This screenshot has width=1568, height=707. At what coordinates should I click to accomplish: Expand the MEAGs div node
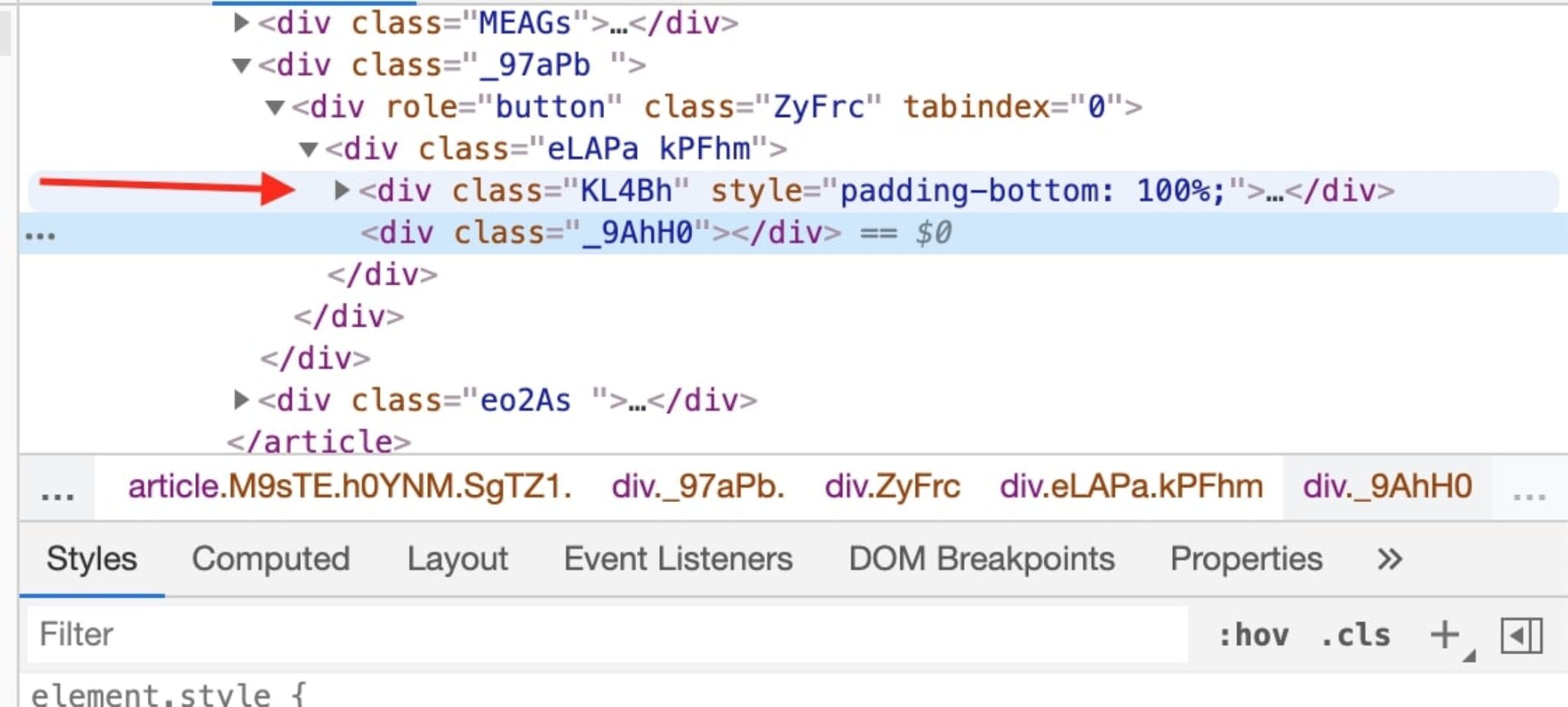click(241, 23)
